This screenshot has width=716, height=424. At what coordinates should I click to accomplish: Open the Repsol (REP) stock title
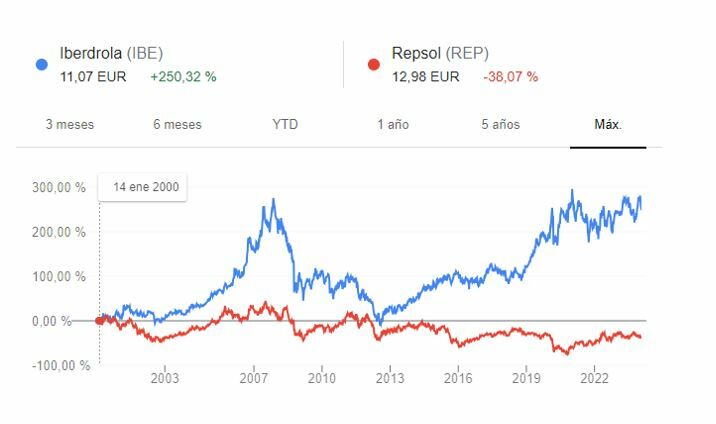point(440,54)
